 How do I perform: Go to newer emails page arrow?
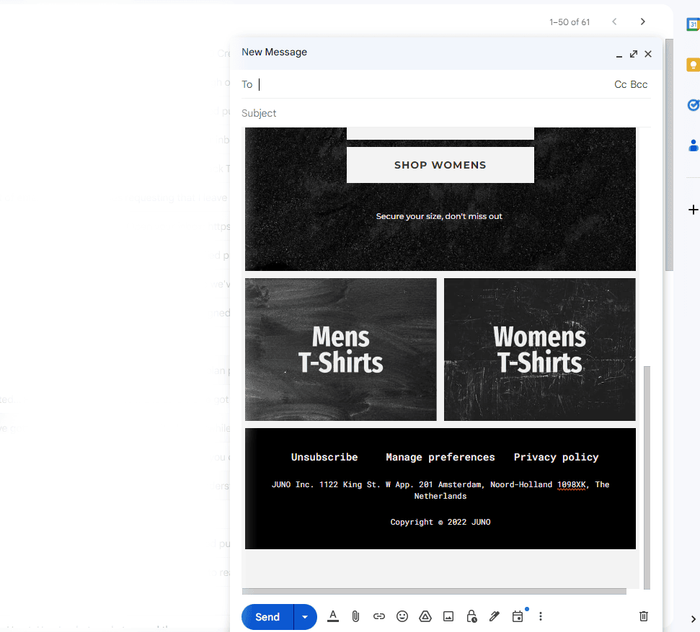point(615,21)
